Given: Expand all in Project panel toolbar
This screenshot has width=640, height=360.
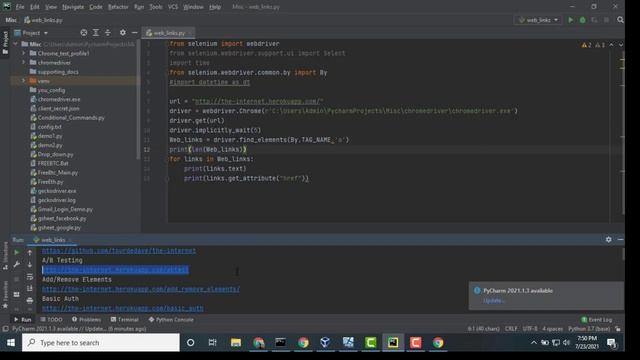Looking at the screenshot, I should (x=96, y=33).
